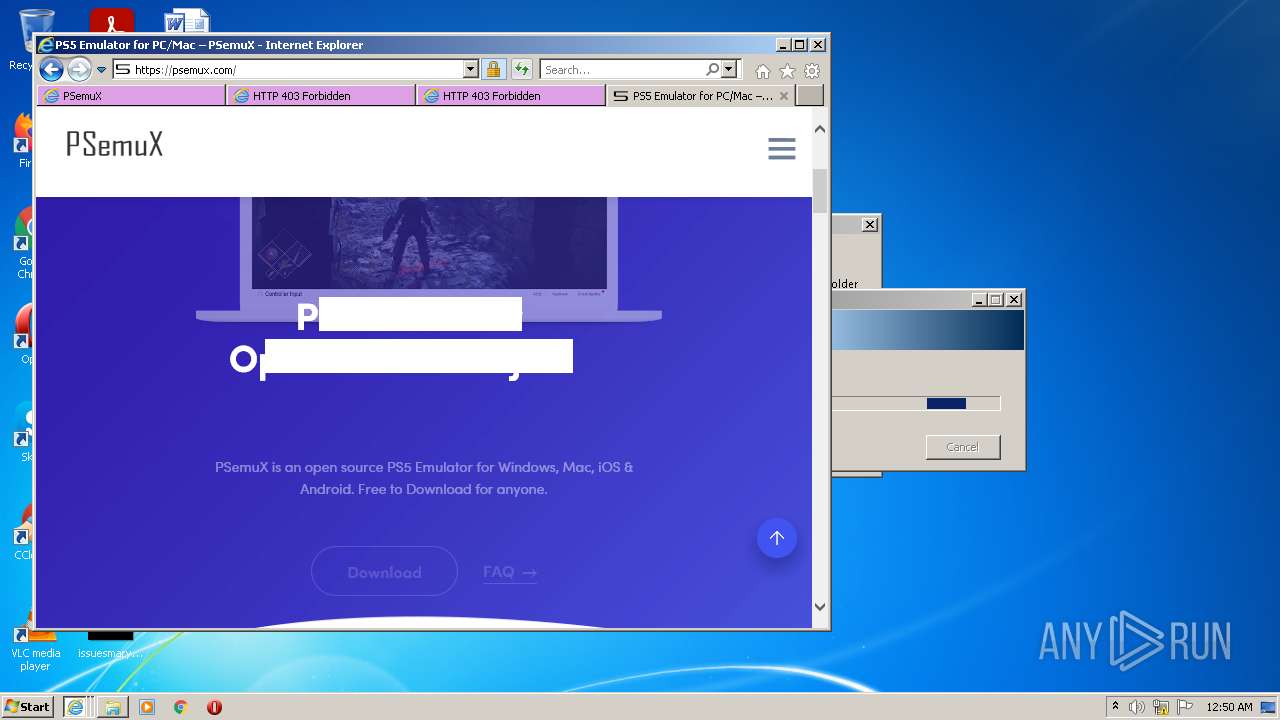
Task: Switch to the first HTTP 403 Forbidden tab
Action: click(321, 96)
